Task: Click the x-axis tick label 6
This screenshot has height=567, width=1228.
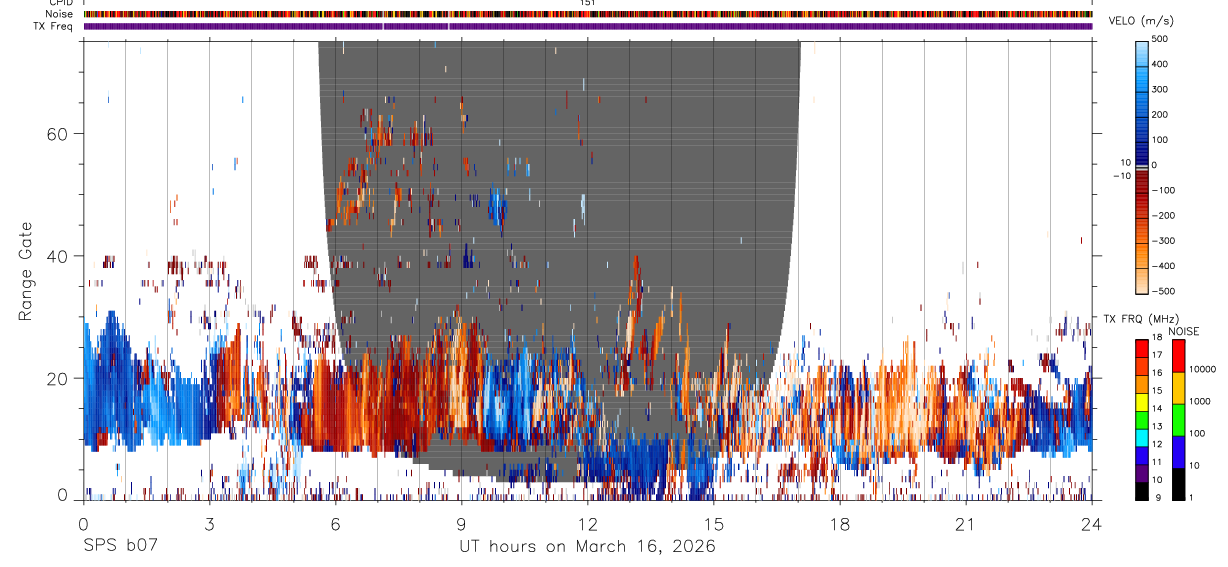Action: [x=335, y=525]
